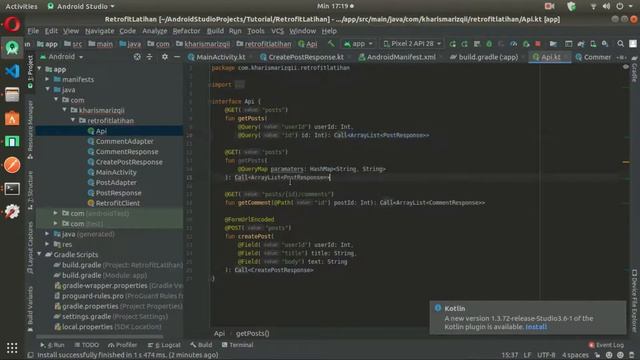The width and height of the screenshot is (640, 360).
Task: Open the Logcat tool window
Action: (x=164, y=345)
